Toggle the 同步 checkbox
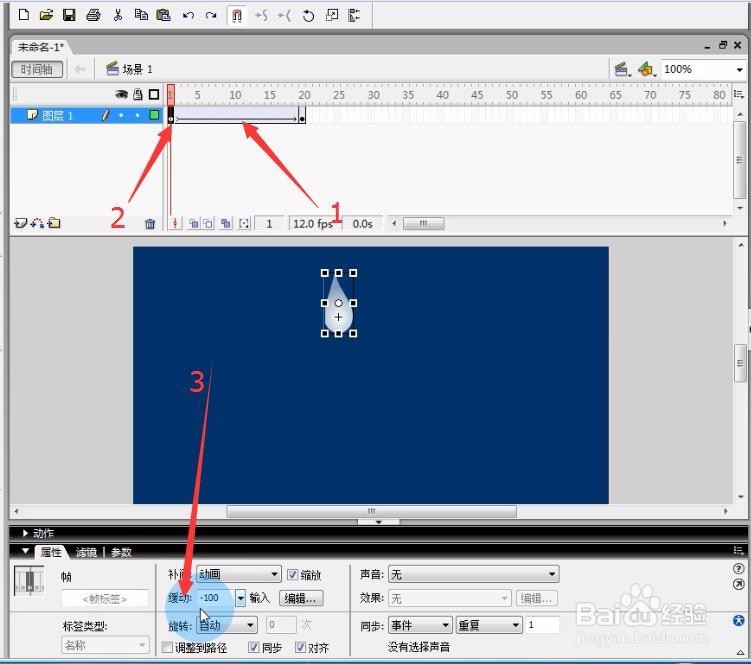Image resolution: width=751 pixels, height=664 pixels. tap(254, 648)
